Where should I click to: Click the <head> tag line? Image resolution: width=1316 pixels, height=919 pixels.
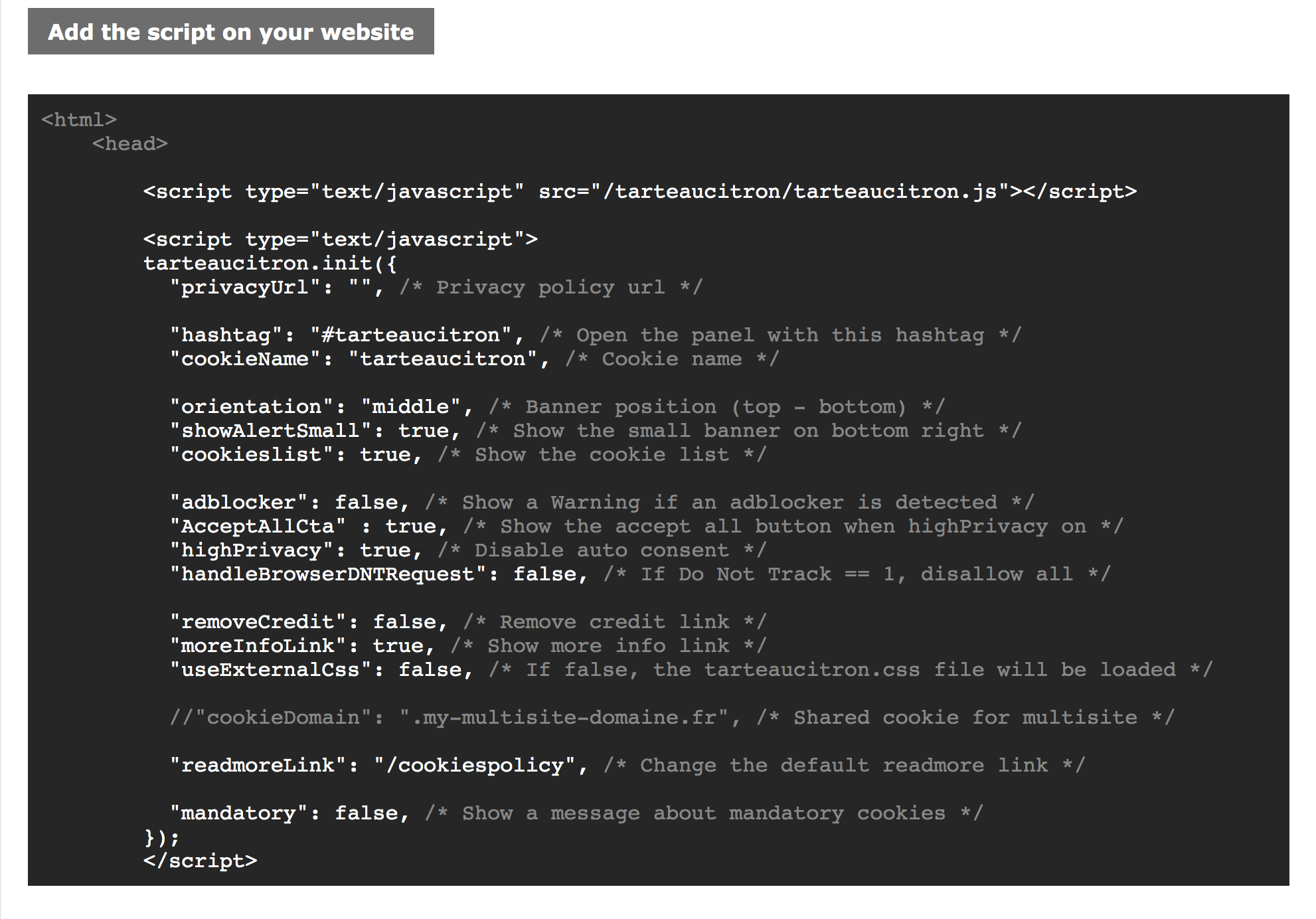(130, 143)
